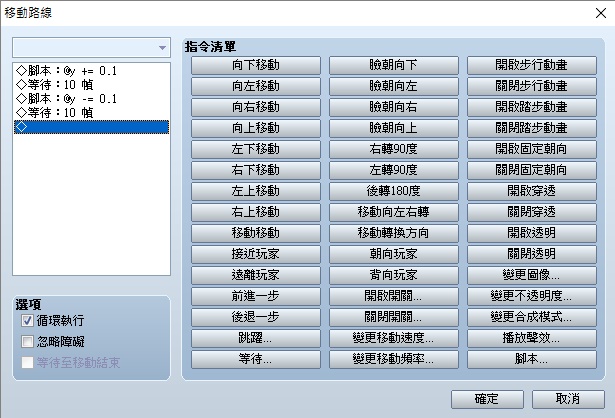Select the first 等待：10 幀 row

click(x=91, y=85)
